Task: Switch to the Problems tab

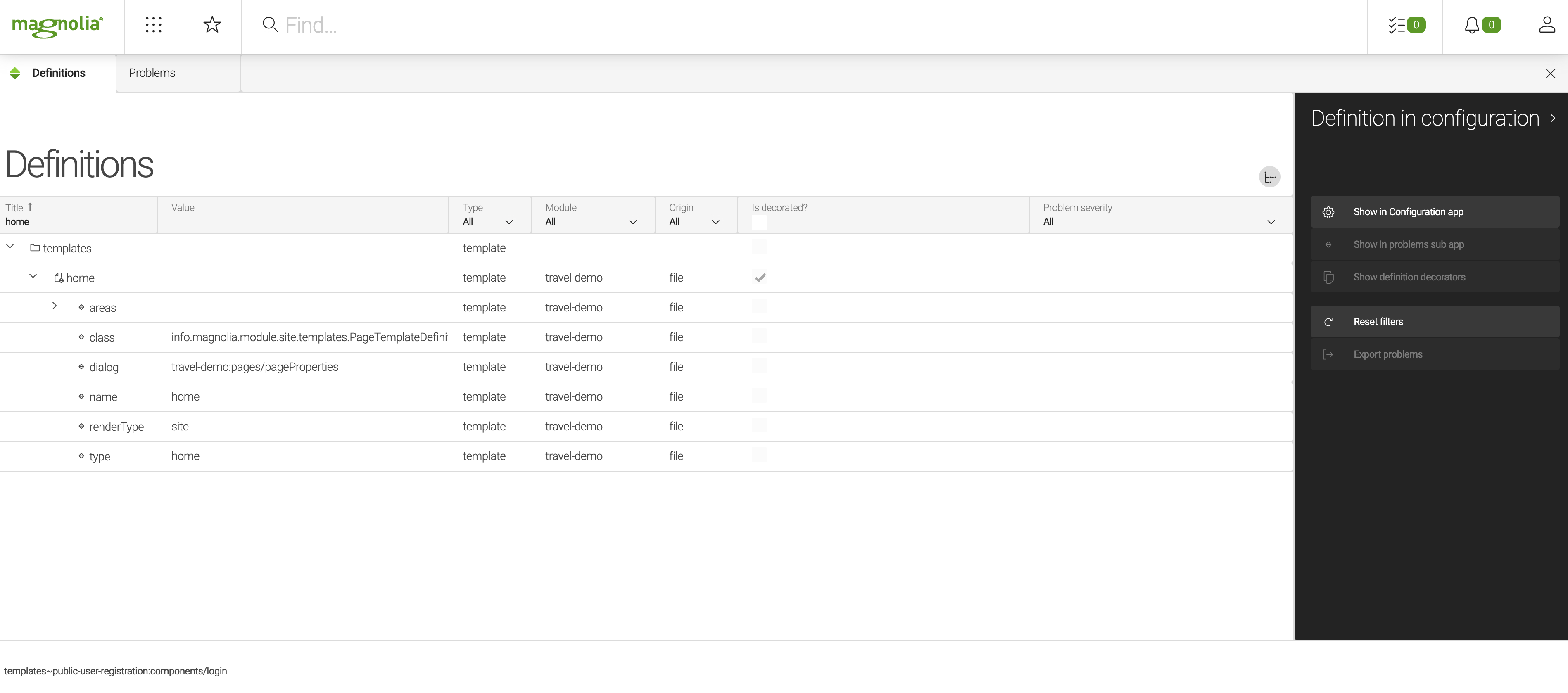Action: 152,73
